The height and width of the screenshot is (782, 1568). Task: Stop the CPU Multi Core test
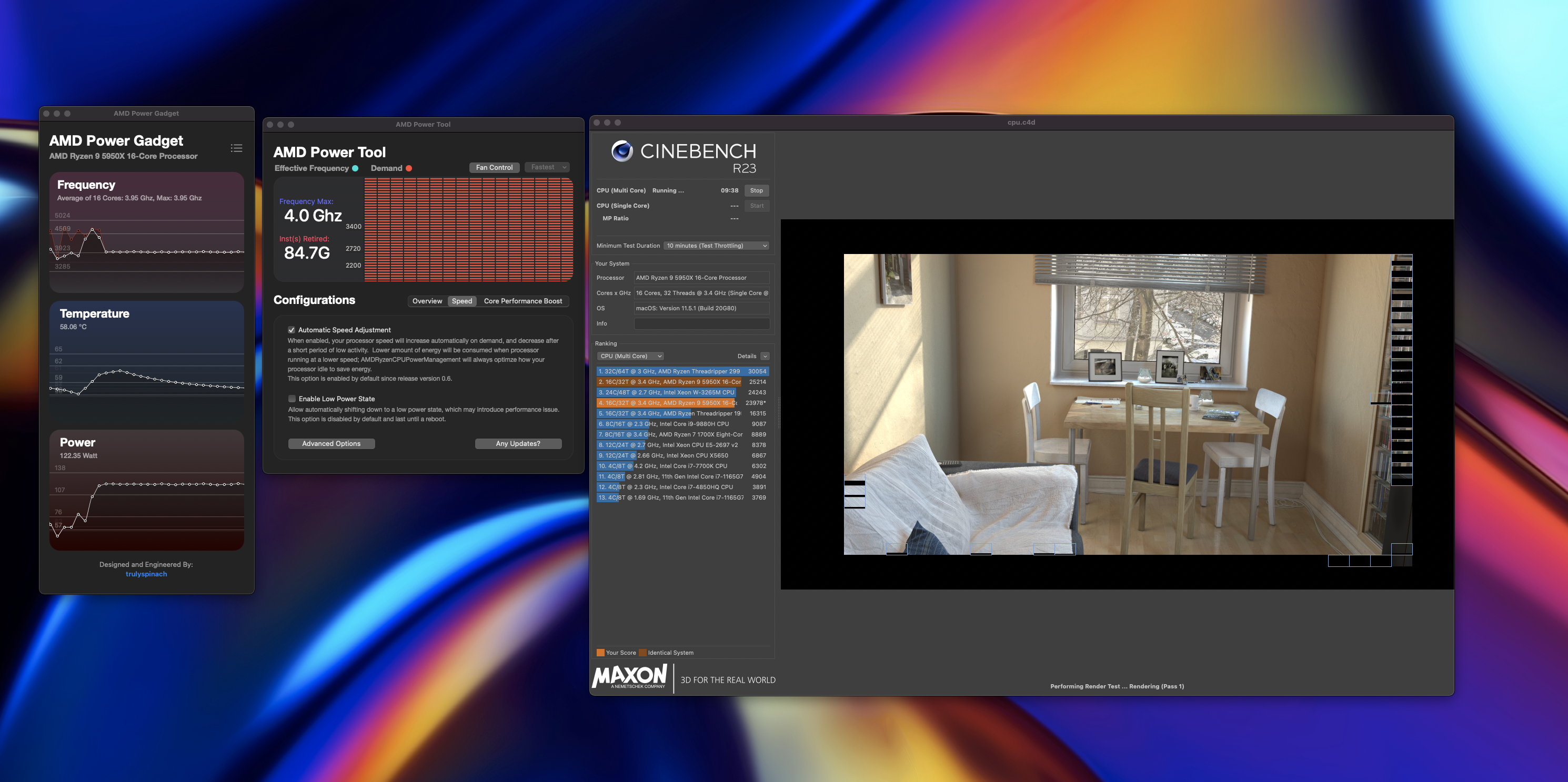click(756, 190)
